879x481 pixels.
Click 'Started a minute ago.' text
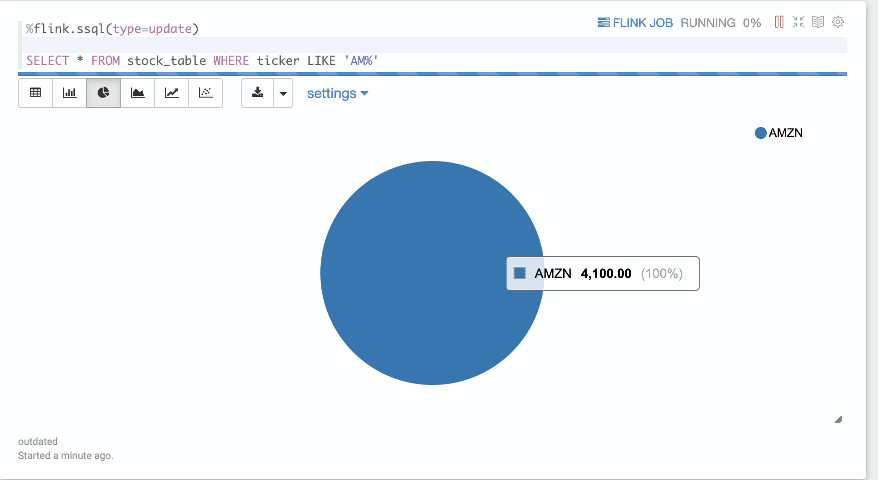point(66,456)
